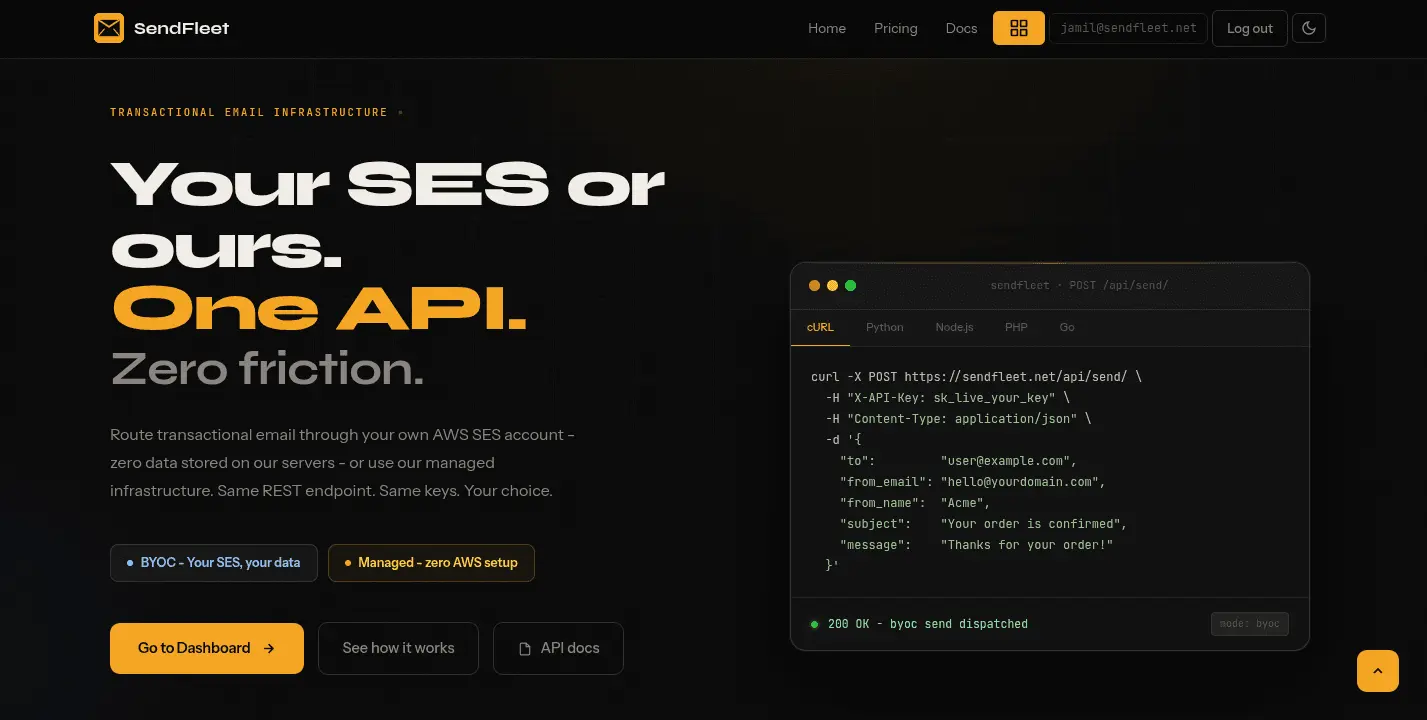Click the TRANSACTIONAL EMAIL INFRASTRUCTURE tagline
Screen dimensions: 1427x720
249,112
